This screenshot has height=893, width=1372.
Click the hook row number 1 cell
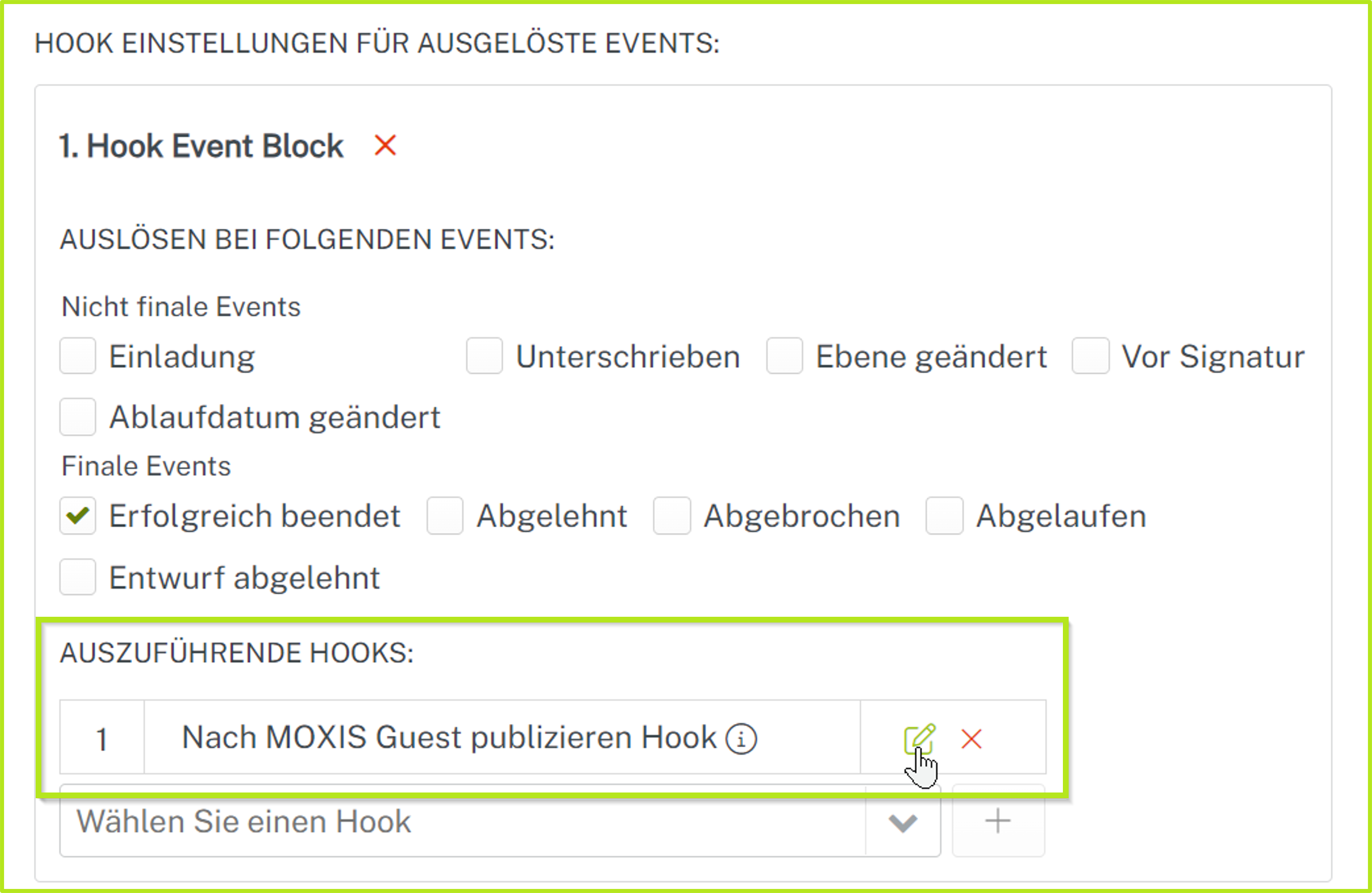[x=102, y=738]
